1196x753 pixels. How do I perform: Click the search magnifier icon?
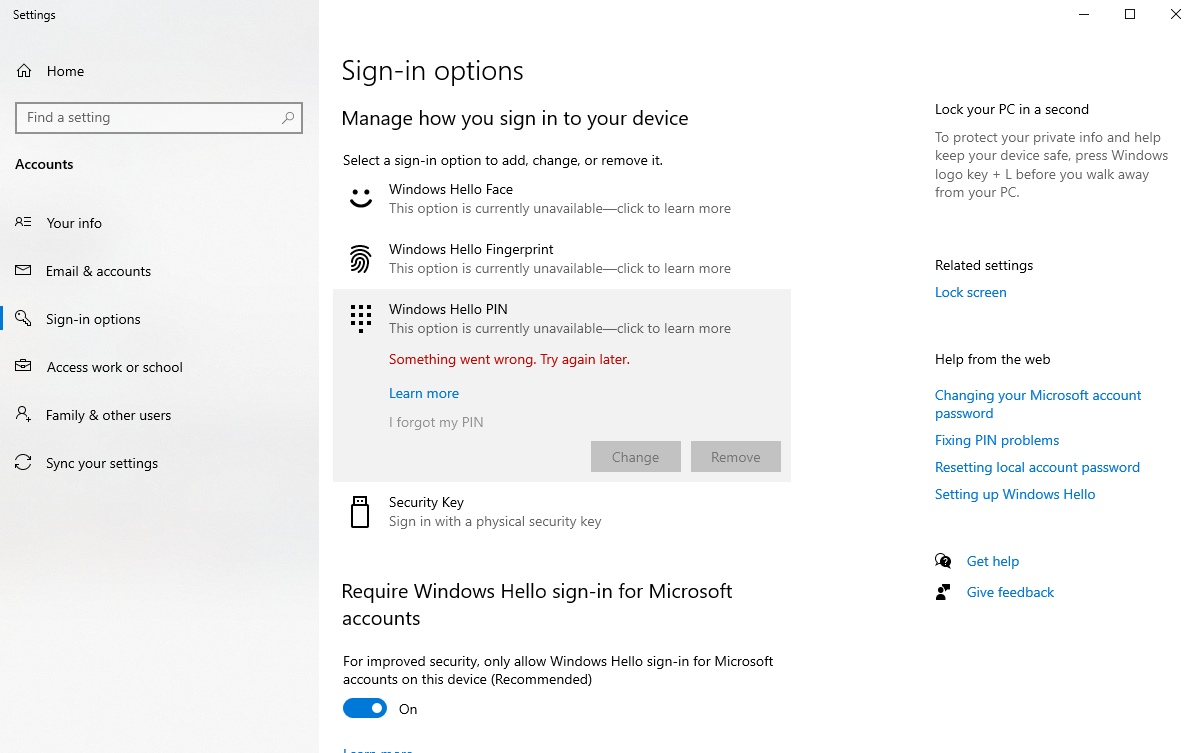point(288,117)
